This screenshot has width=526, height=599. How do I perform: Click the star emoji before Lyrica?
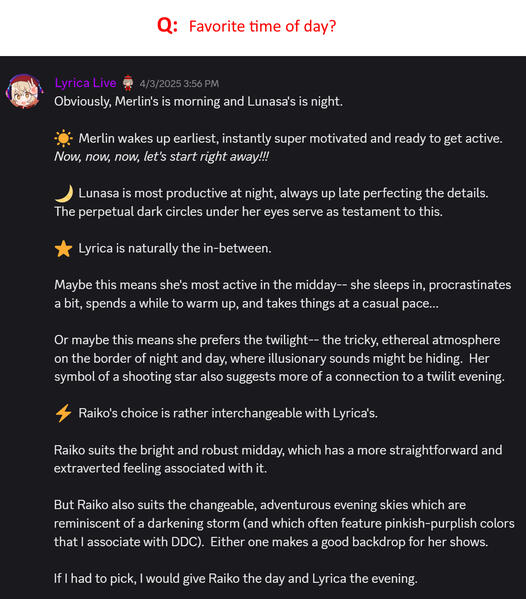(x=63, y=249)
